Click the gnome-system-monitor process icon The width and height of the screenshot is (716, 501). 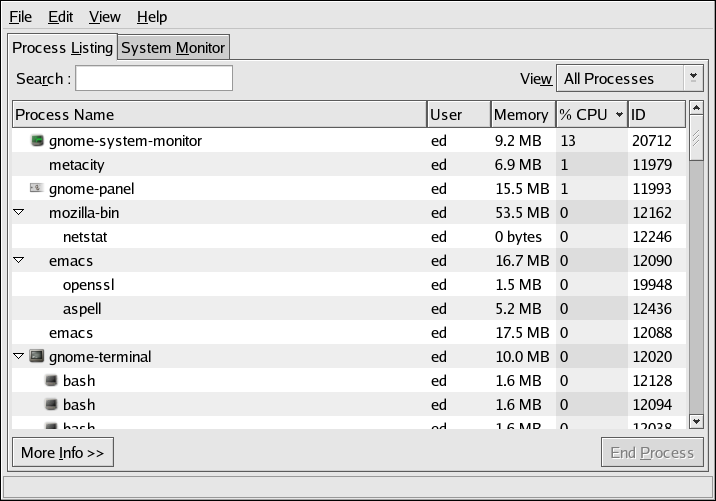(38, 141)
